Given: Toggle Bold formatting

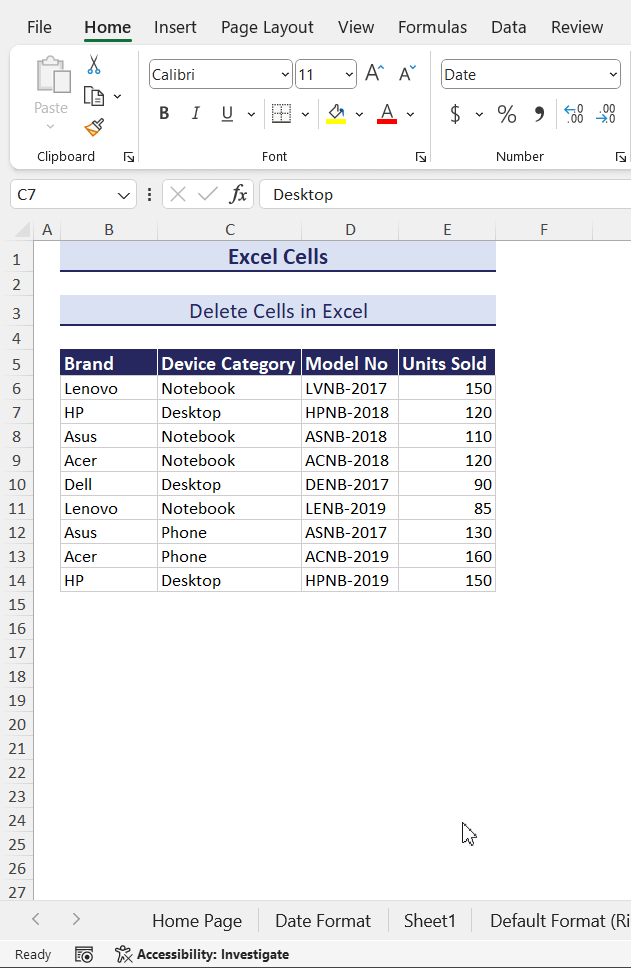Looking at the screenshot, I should [x=164, y=114].
